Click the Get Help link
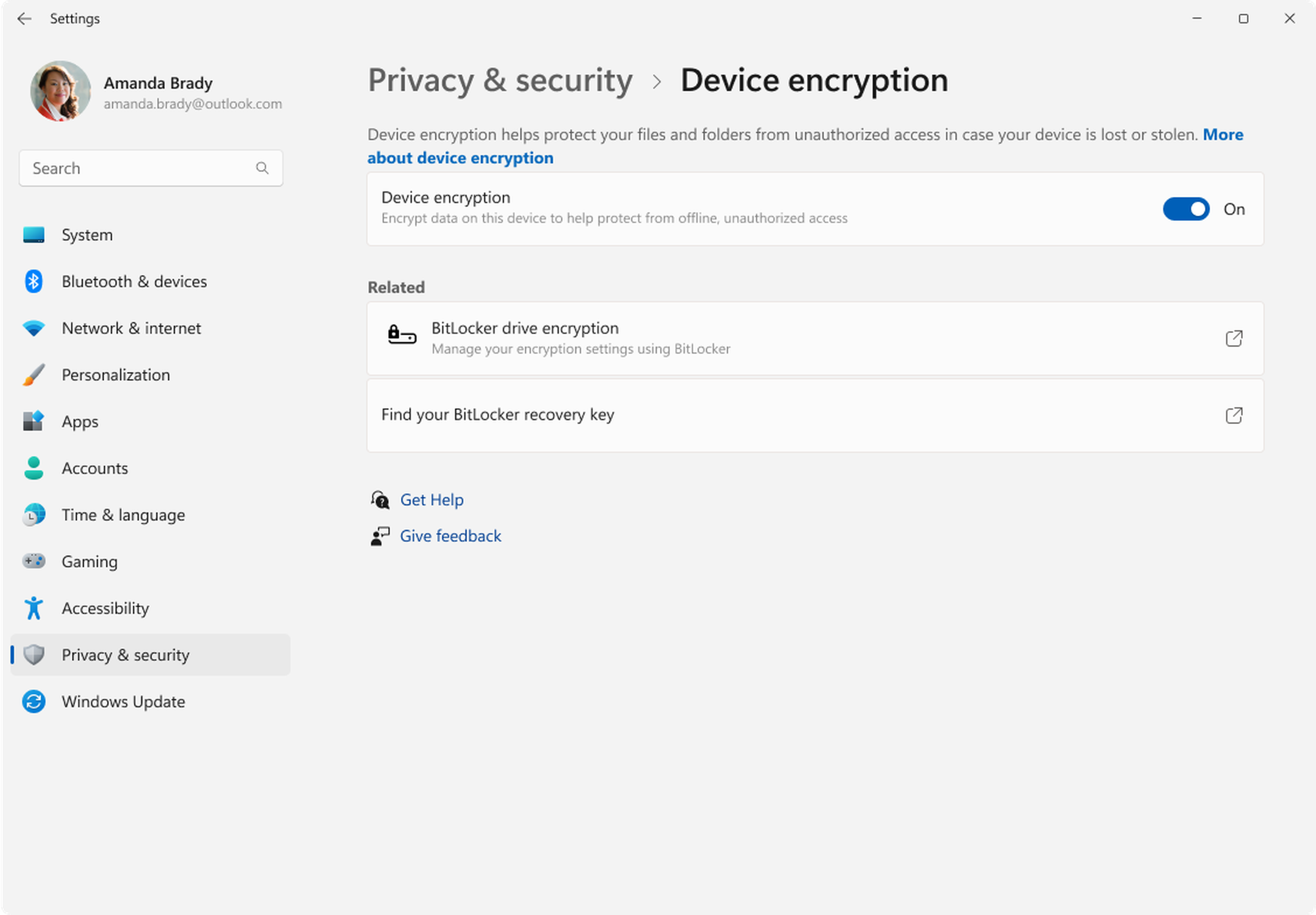This screenshot has width=1316, height=915. (x=431, y=500)
